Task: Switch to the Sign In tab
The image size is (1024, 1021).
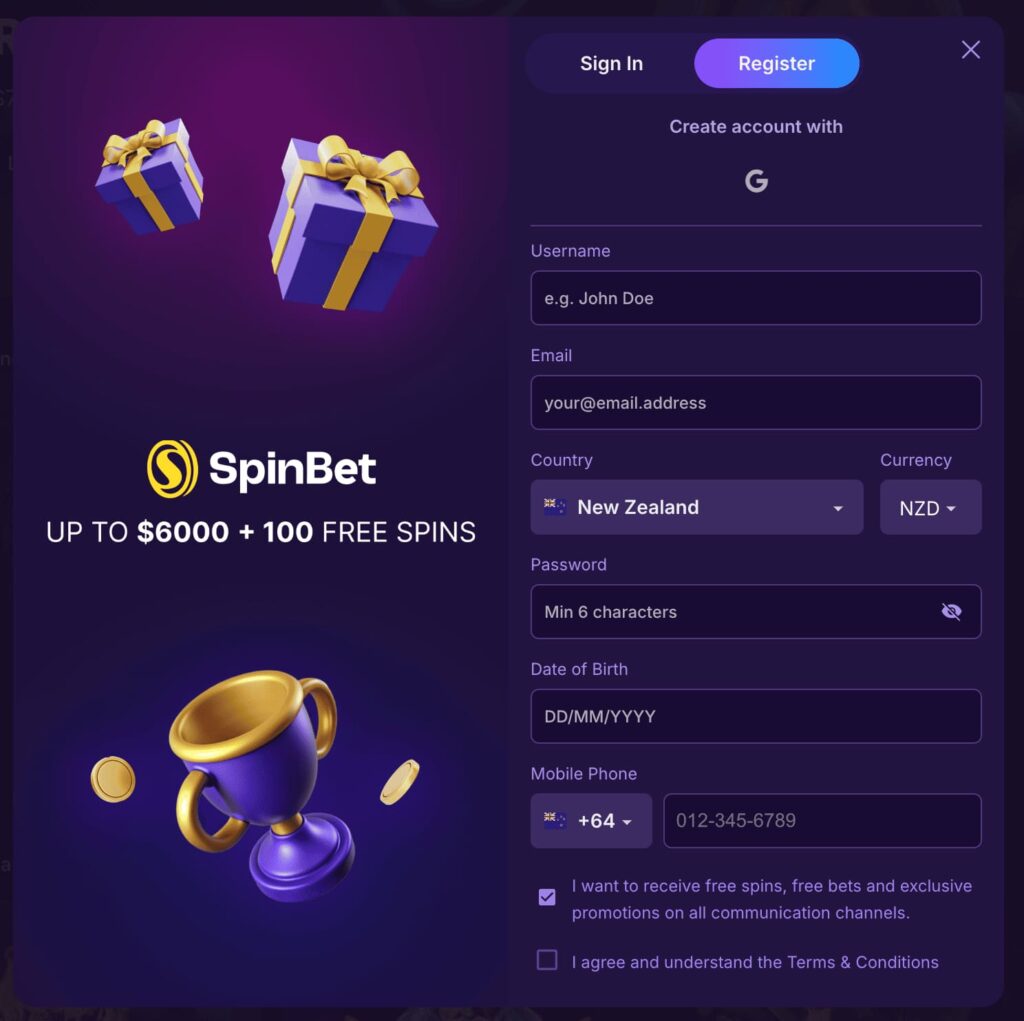Action: tap(611, 64)
